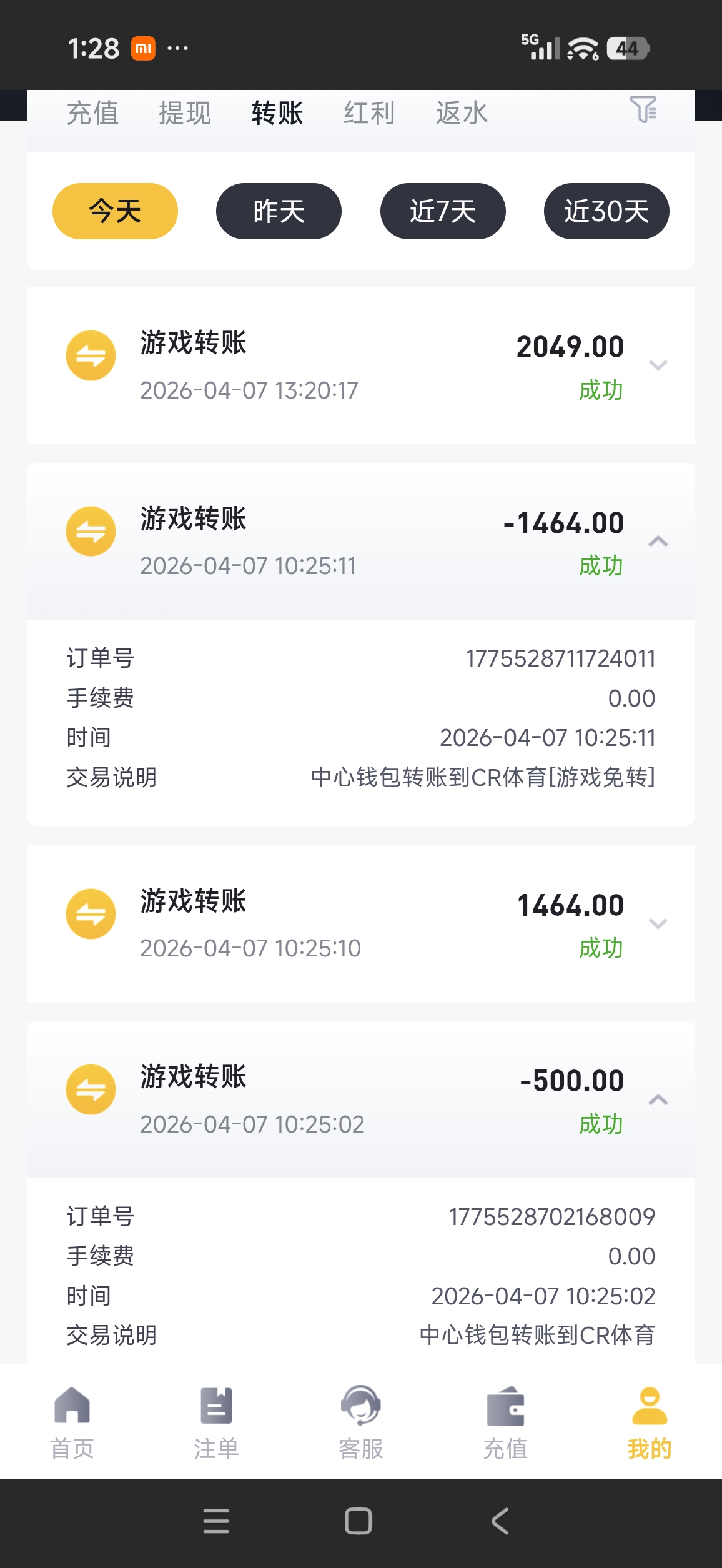Collapse the -500.00 transfer record details

pyautogui.click(x=658, y=1099)
